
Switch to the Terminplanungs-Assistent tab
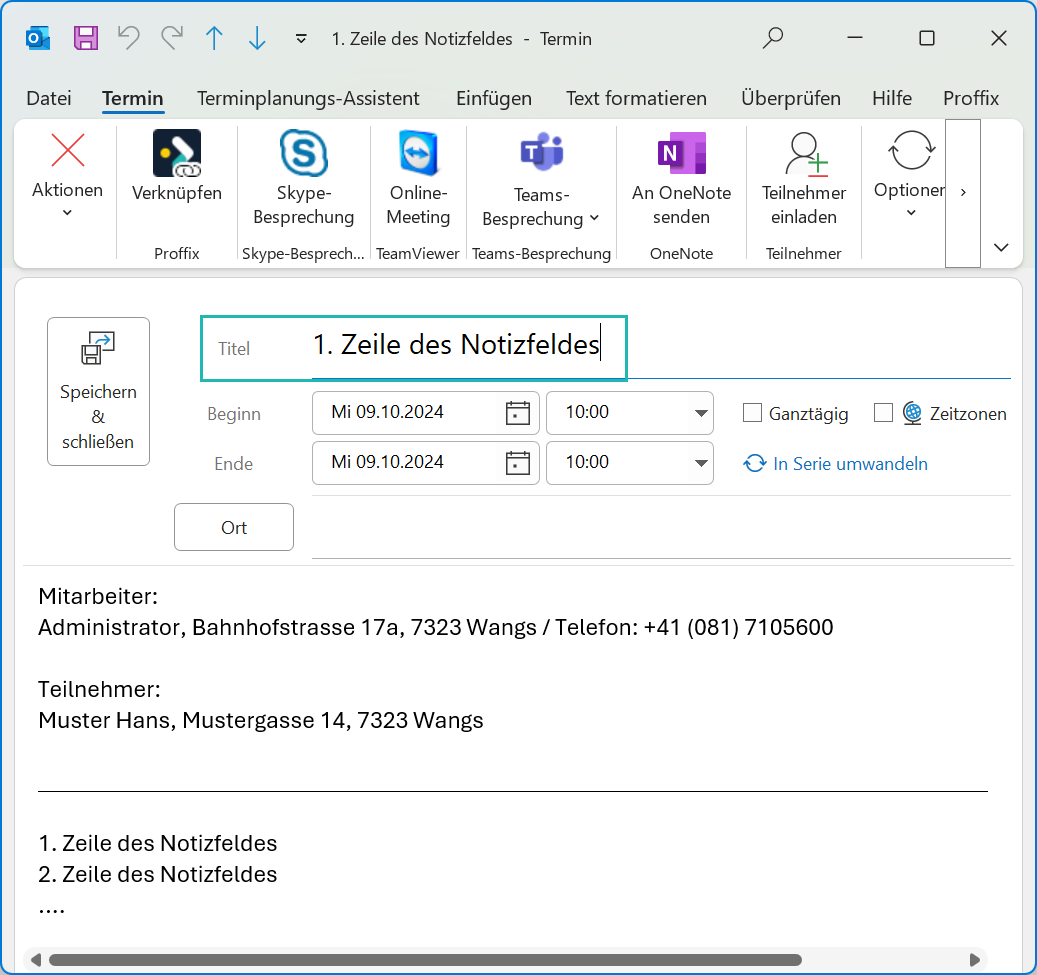point(308,98)
